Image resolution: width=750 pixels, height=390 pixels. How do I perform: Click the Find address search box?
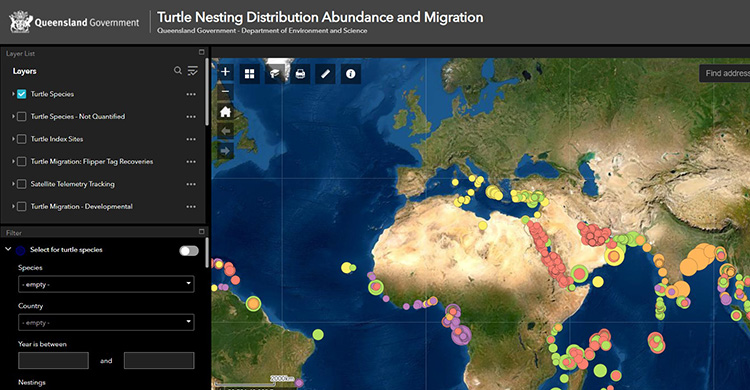coord(725,73)
